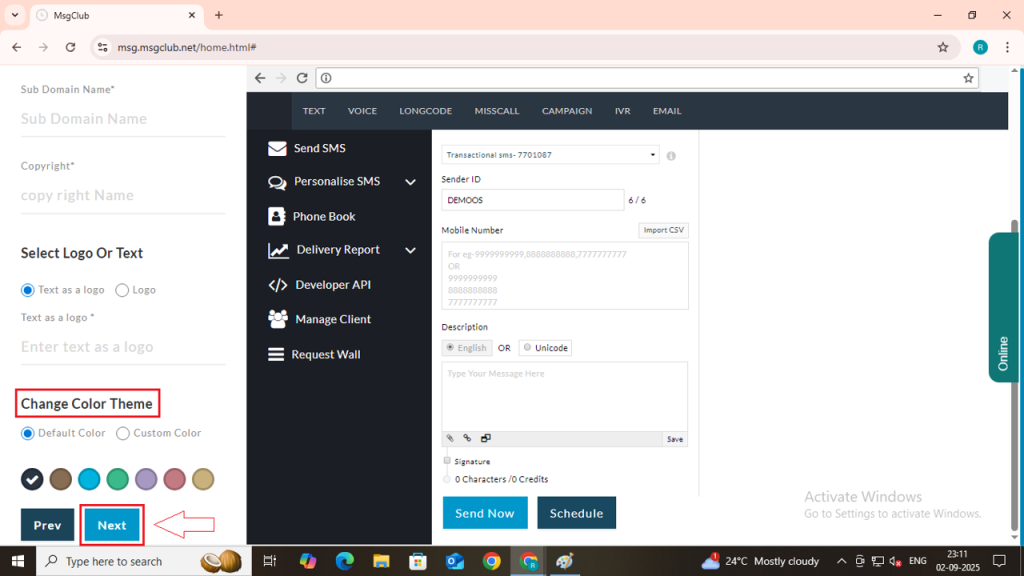Open Outlook from taskbar
The image size is (1024, 576).
pyautogui.click(x=455, y=561)
